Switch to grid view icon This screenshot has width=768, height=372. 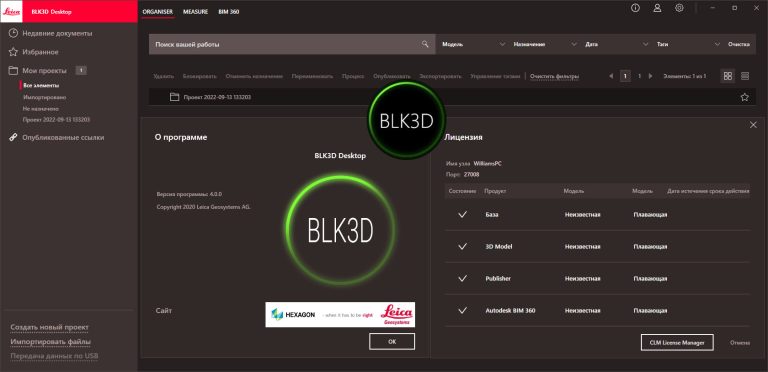(728, 76)
